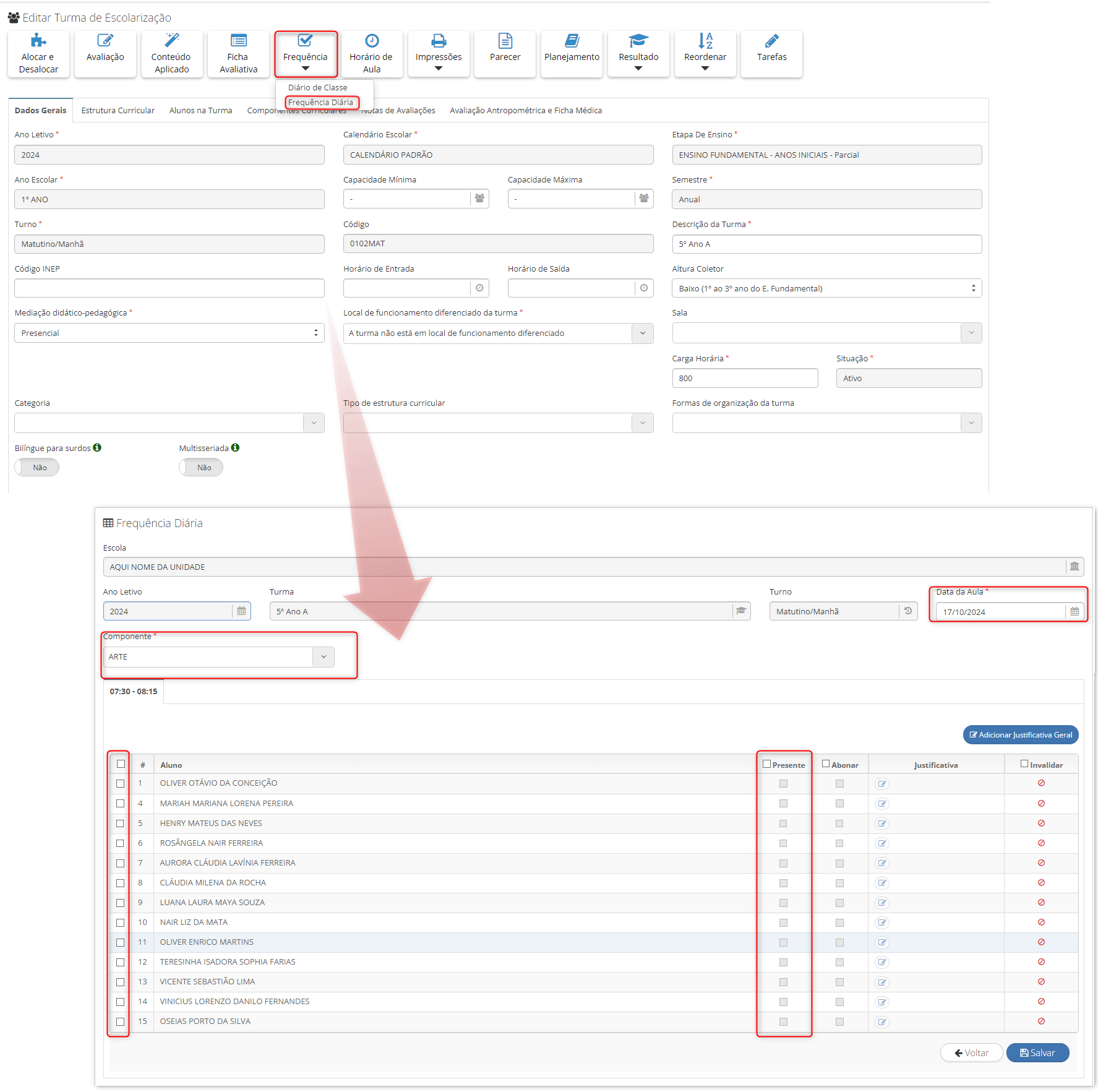The image size is (1098, 1092).
Task: Open the Alocar e Desalocar tool
Action: click(38, 54)
